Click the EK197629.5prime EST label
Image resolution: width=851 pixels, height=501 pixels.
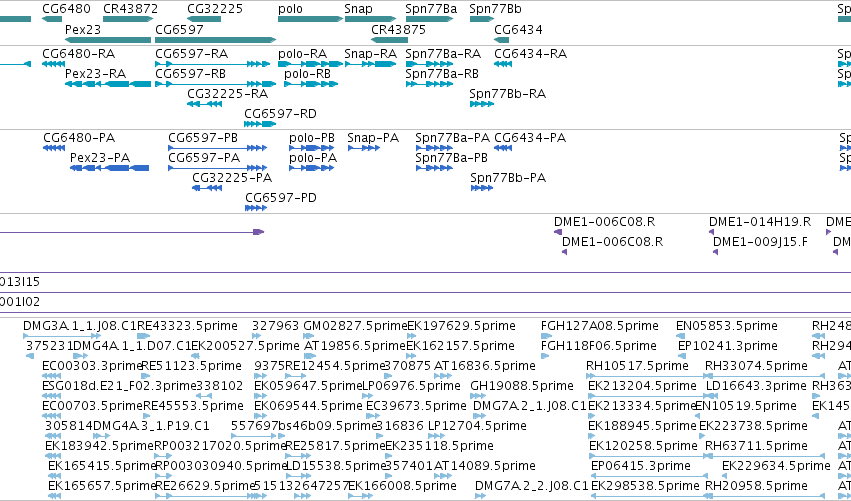pyautogui.click(x=461, y=326)
